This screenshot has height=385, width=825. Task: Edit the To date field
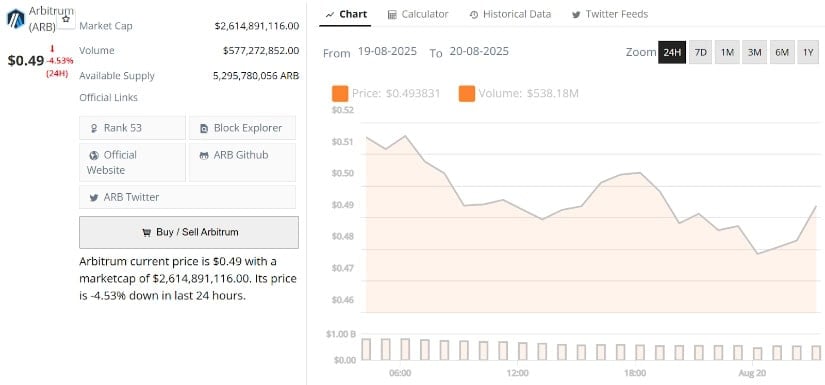pyautogui.click(x=479, y=52)
